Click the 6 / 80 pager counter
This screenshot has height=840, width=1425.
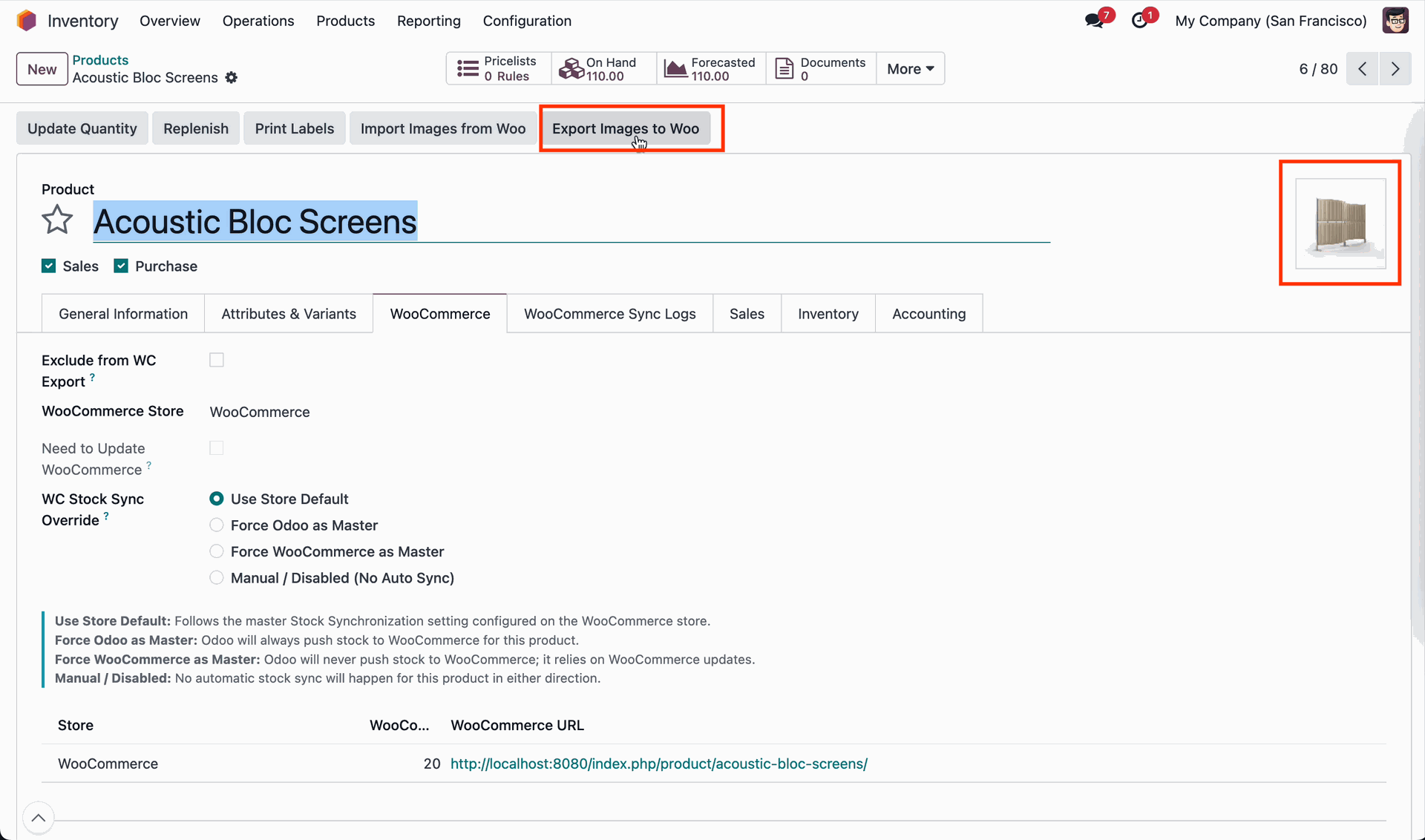(x=1318, y=69)
